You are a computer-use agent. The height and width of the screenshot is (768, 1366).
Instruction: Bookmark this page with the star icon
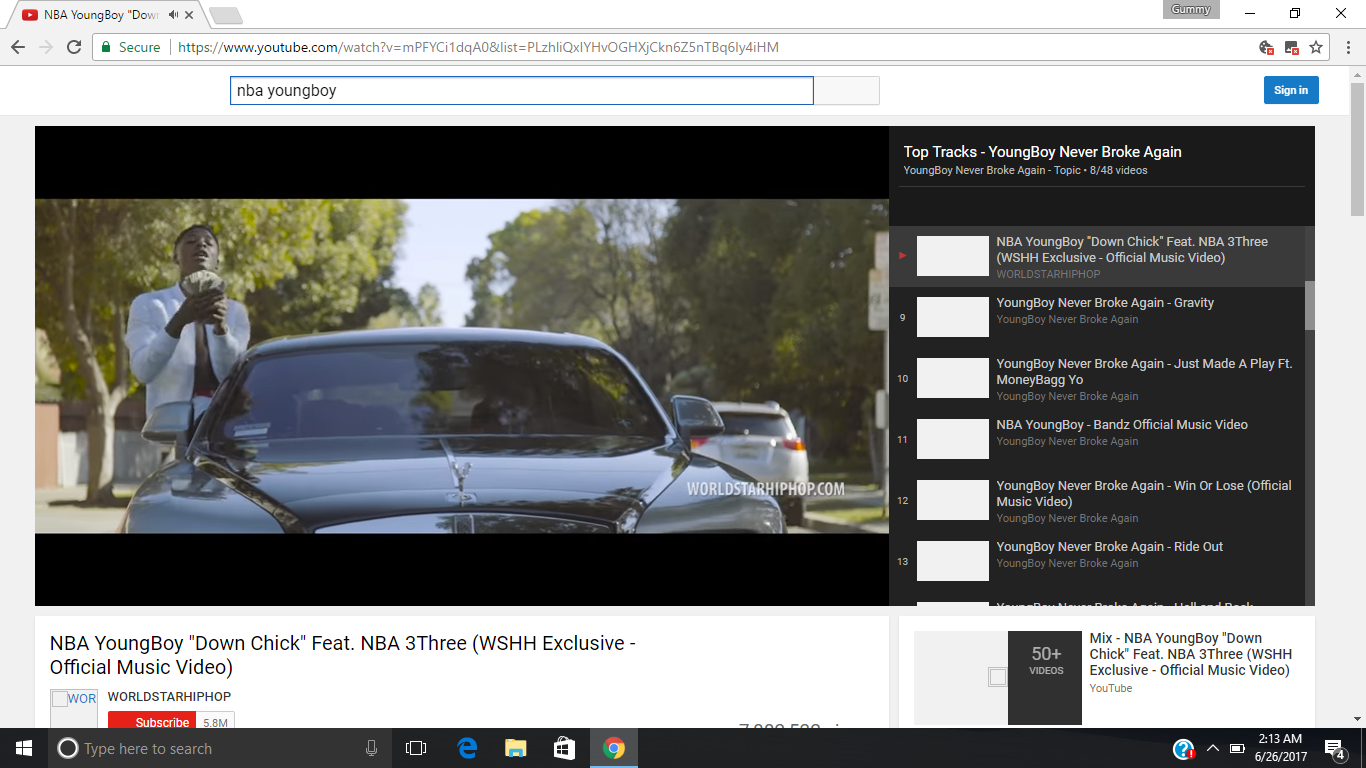pos(1316,47)
